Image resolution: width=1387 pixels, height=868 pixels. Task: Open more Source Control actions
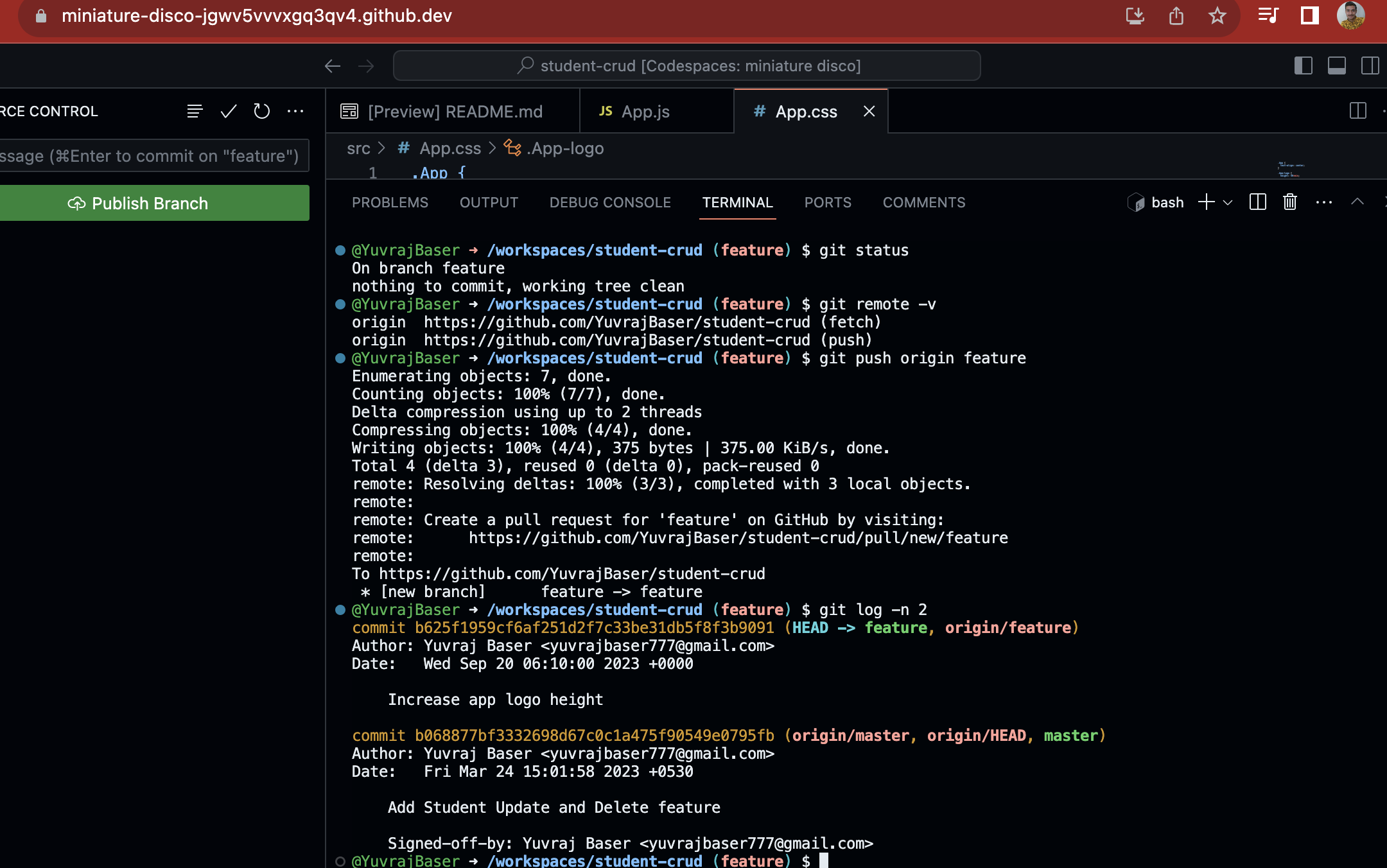click(x=295, y=111)
